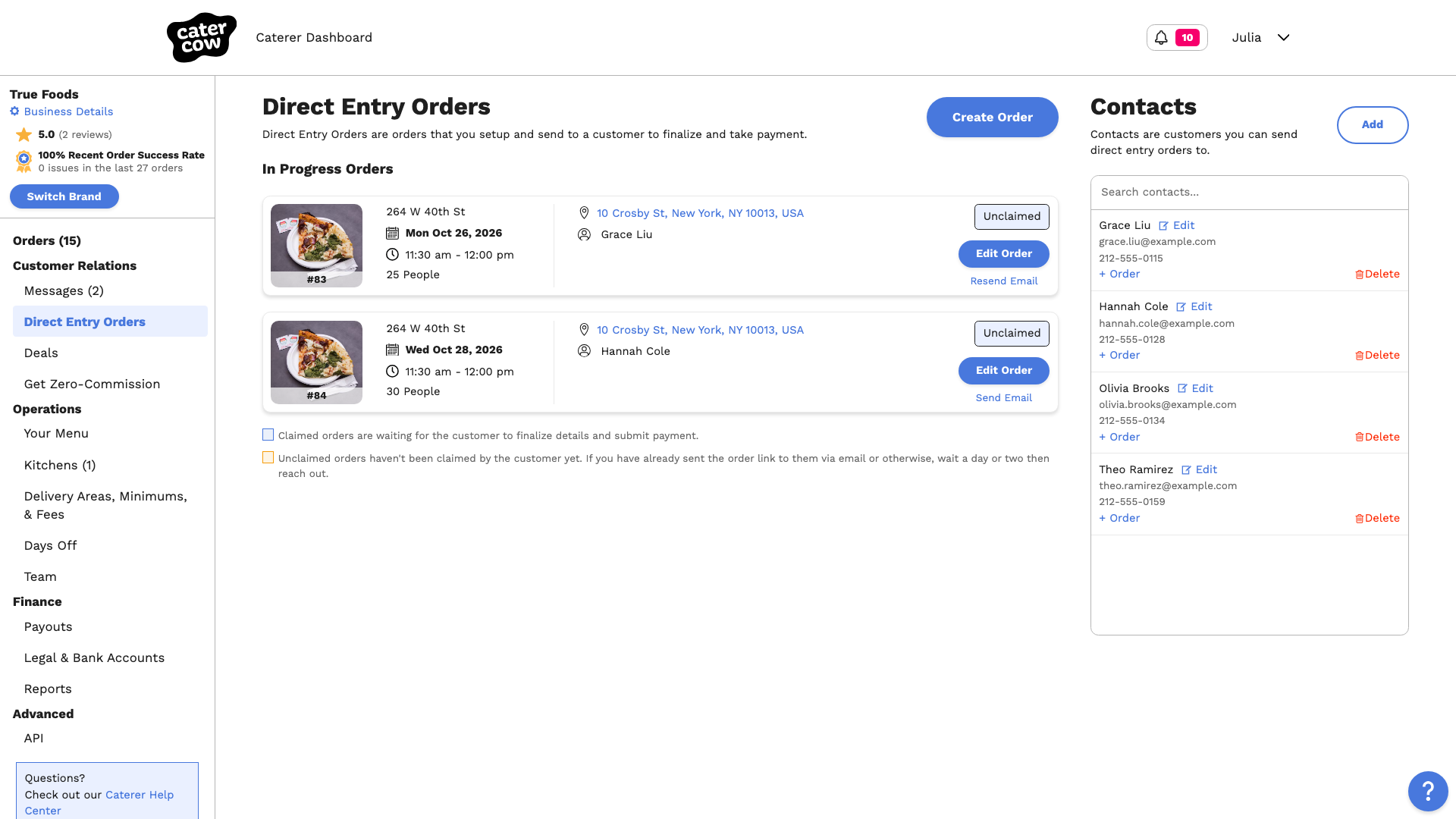
Task: Click the edit pencil icon for Theo Ramirez
Action: [x=1186, y=469]
